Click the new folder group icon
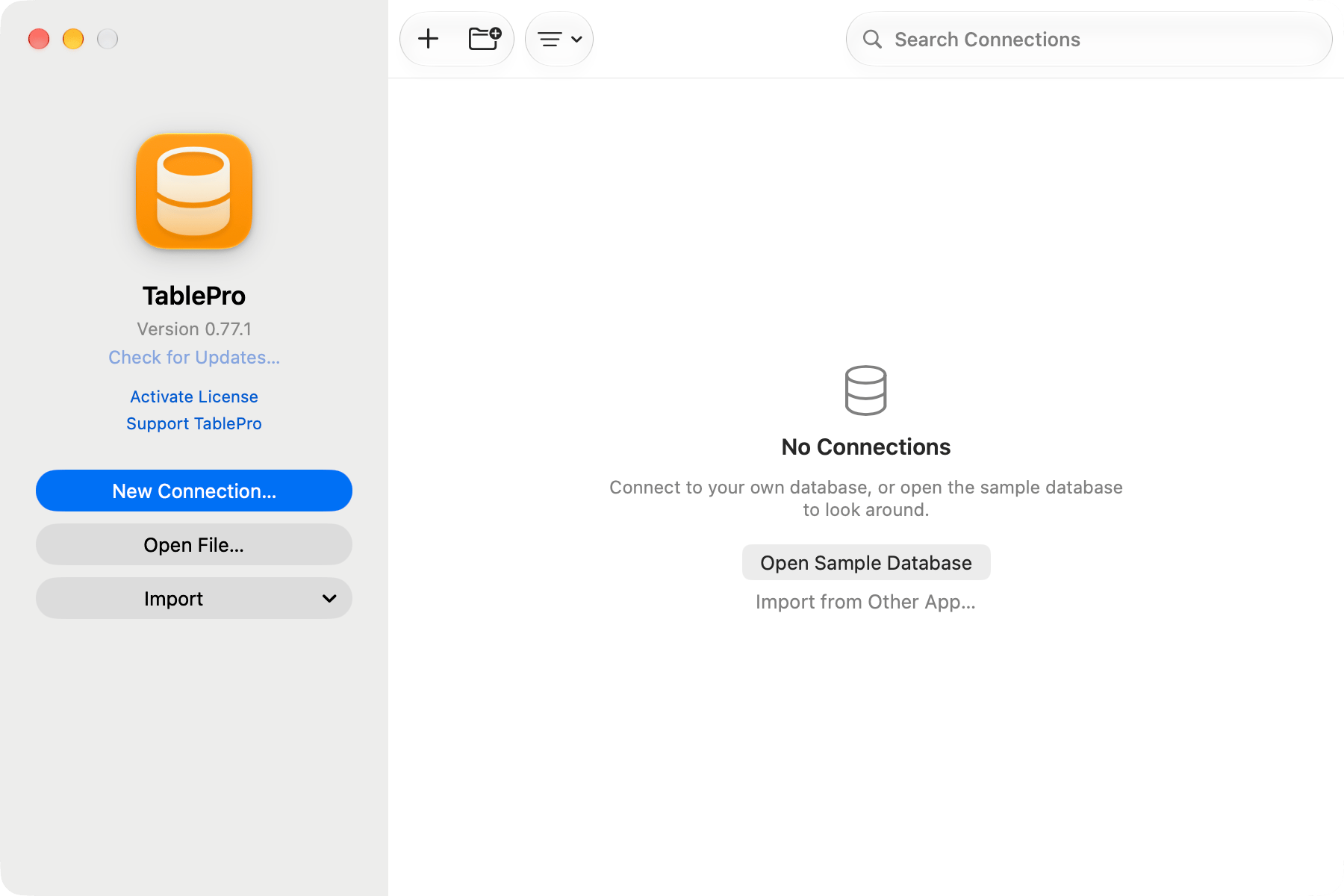The image size is (1344, 896). (485, 39)
